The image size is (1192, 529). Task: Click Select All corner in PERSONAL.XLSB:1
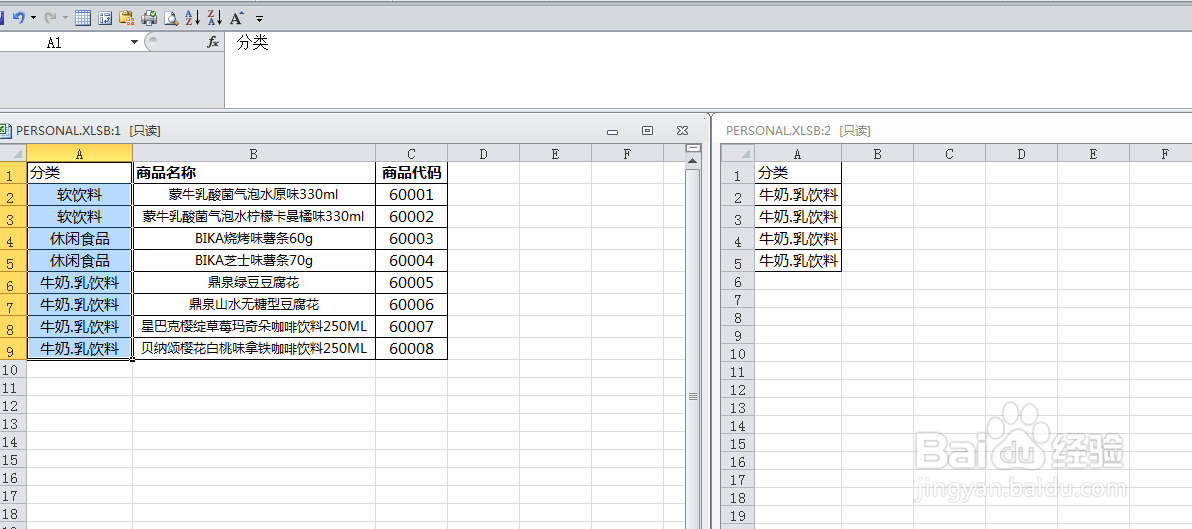13,154
